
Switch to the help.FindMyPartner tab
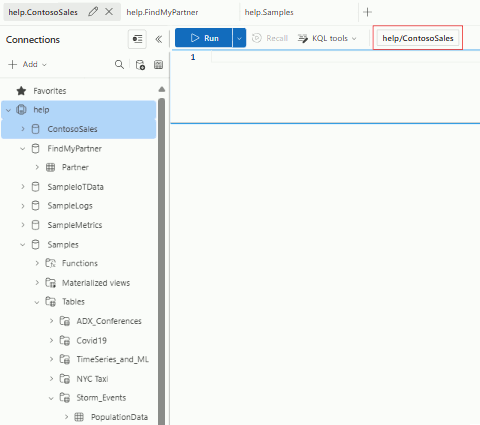point(162,12)
